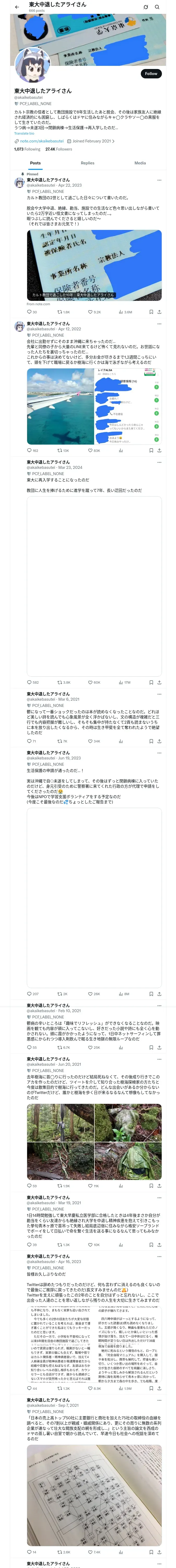The width and height of the screenshot is (176, 1568).
Task: Bookmark the pinned post
Action: coord(151,312)
